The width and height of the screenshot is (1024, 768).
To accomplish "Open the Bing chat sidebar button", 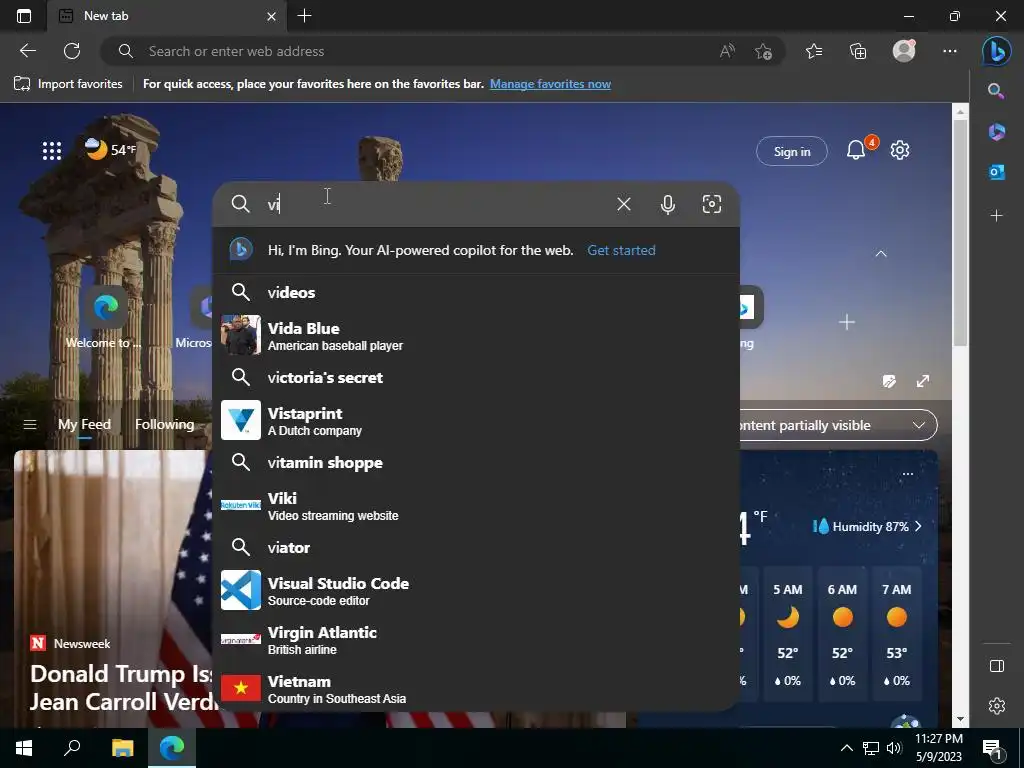I will click(996, 51).
